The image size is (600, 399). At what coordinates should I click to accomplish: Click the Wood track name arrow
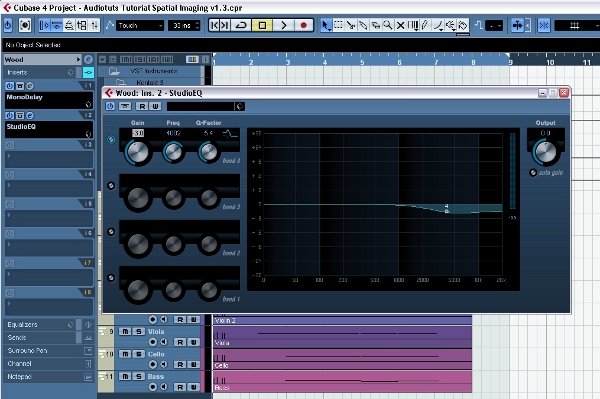78,59
